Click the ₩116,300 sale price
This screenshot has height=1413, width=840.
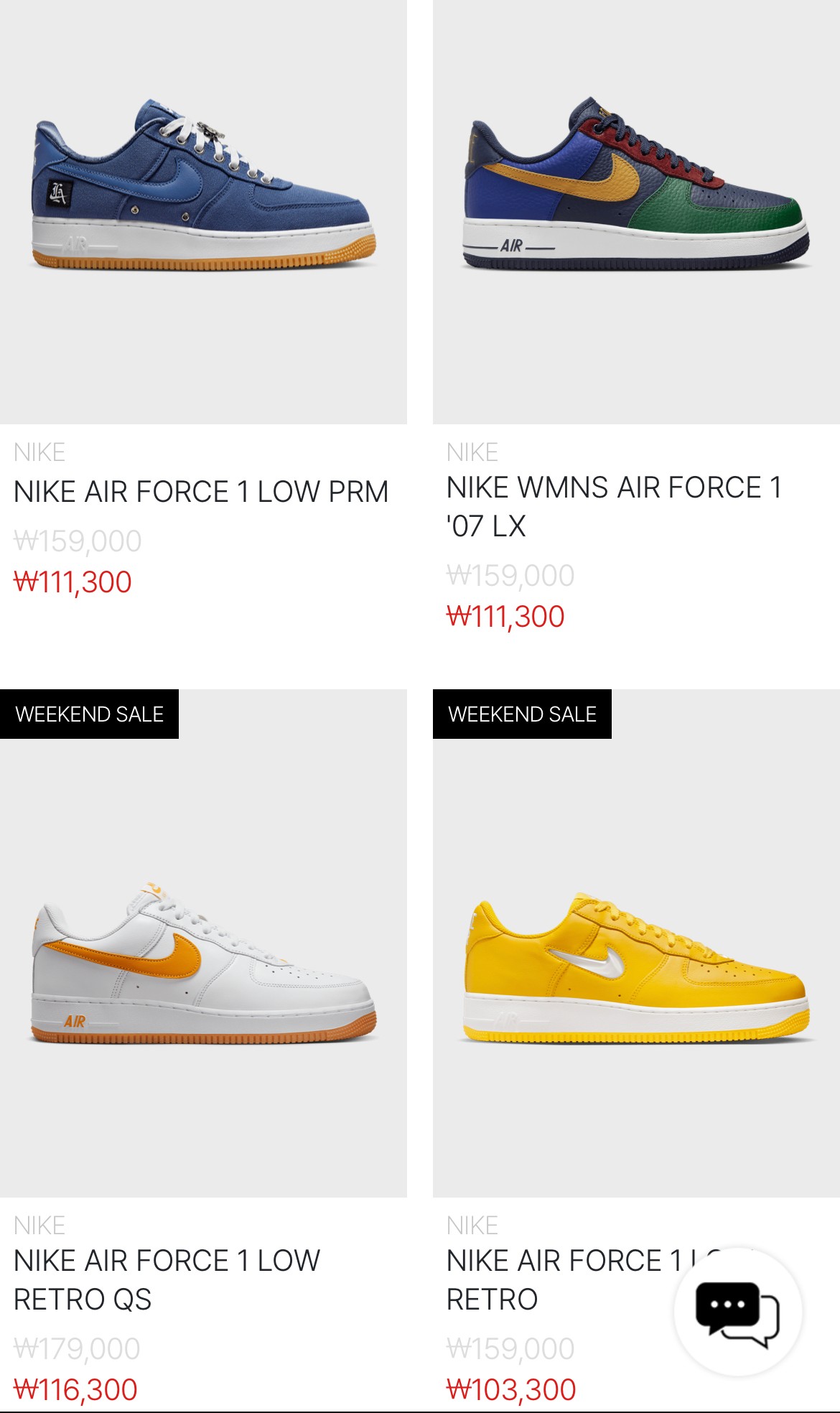[x=75, y=1390]
